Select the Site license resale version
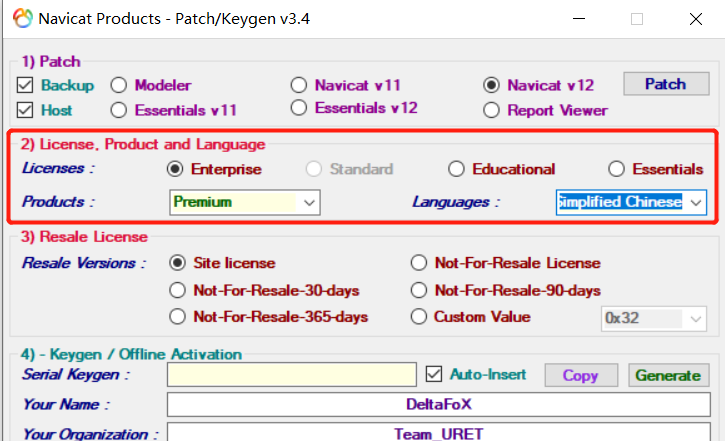Screen dimensions: 725x441 tap(178, 263)
